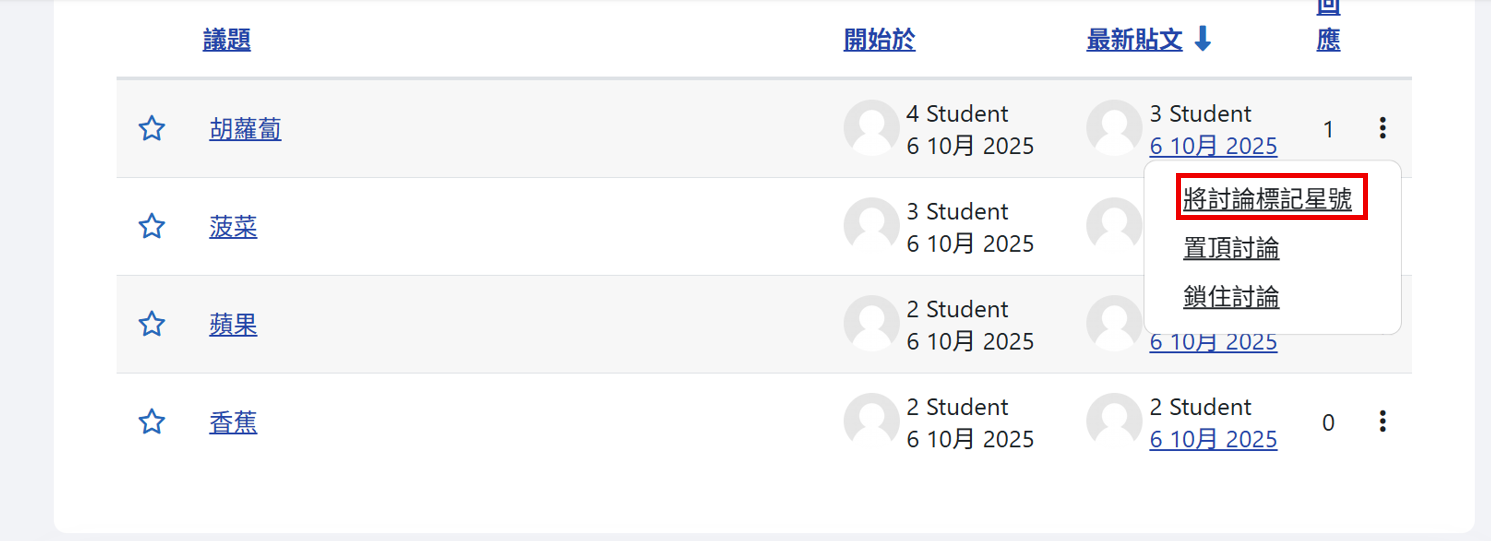Select 將討論標記星號 menu option

click(1267, 200)
